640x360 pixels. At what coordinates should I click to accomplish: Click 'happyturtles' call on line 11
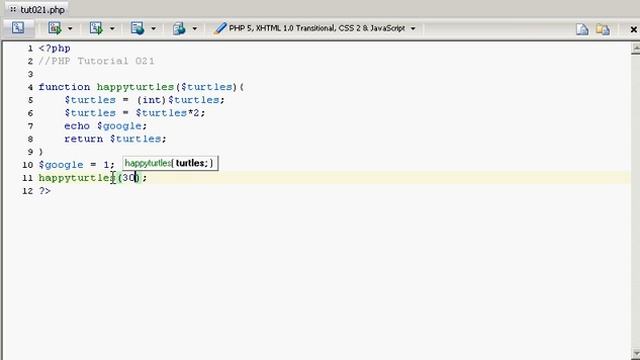click(x=77, y=178)
